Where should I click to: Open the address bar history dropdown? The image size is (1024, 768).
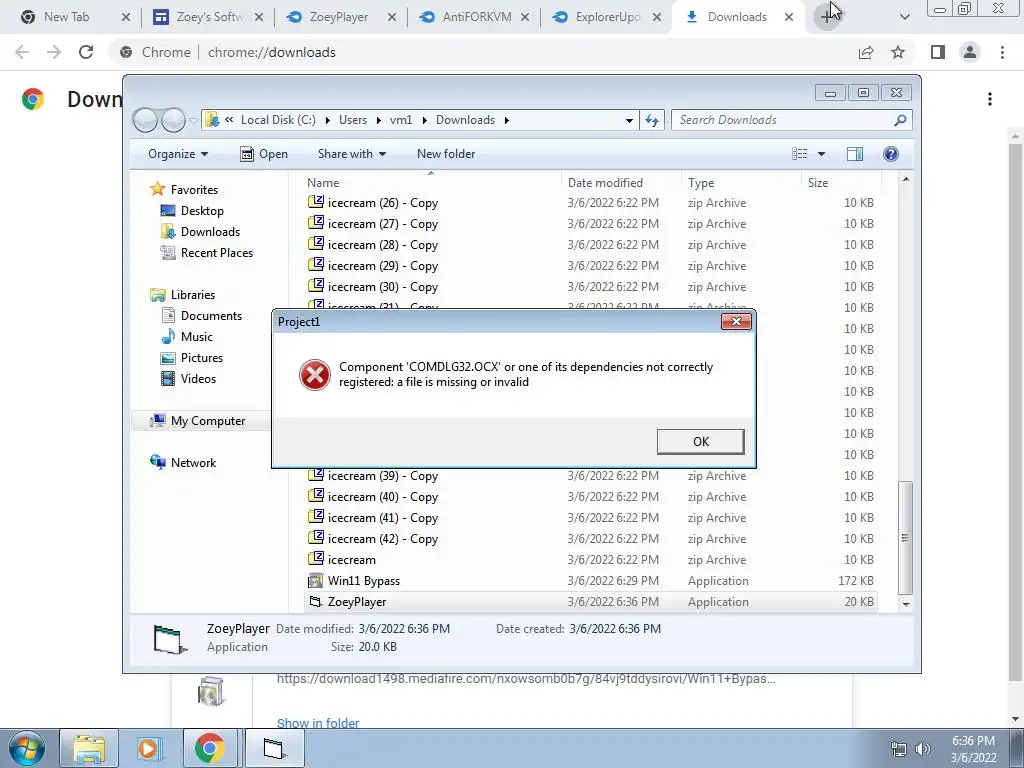coord(629,120)
